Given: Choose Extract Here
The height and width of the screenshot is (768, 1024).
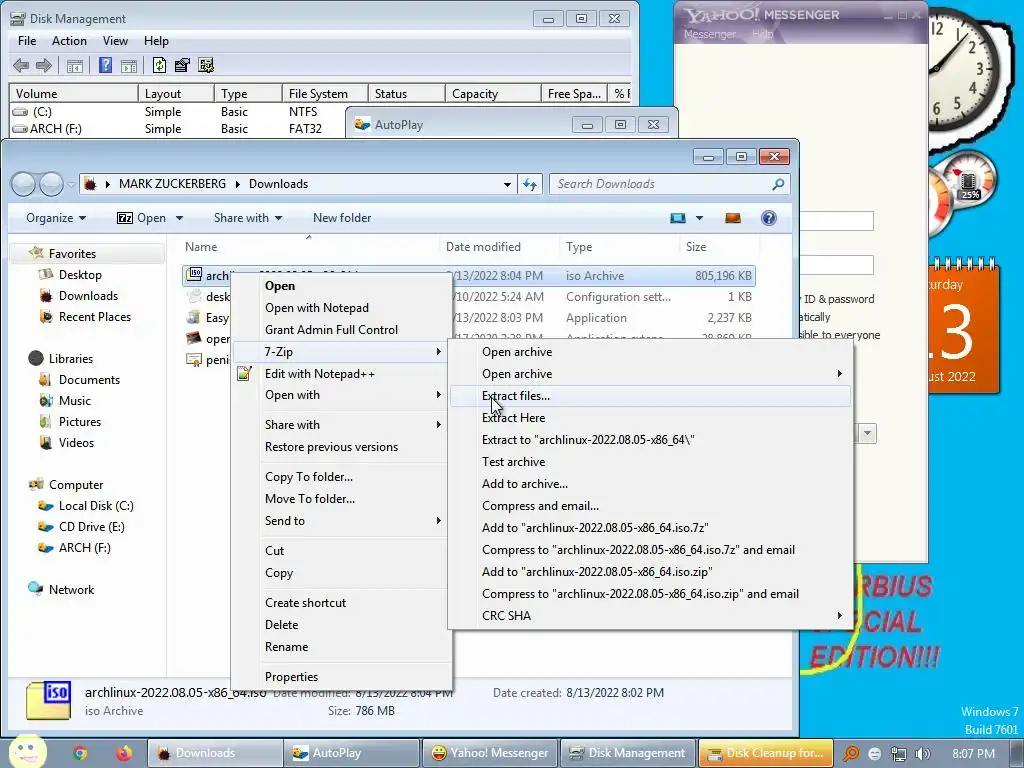Looking at the screenshot, I should tap(650, 418).
